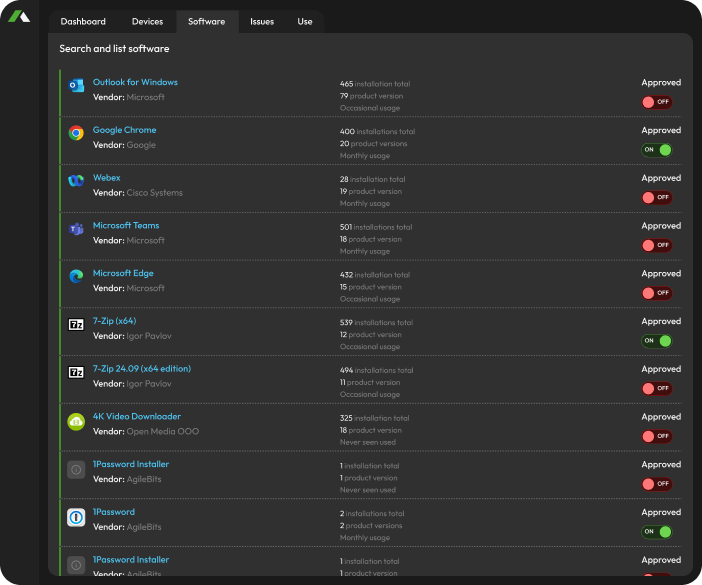Enable approval for 1Password Installer above 1Password
702x585 pixels.
click(x=657, y=484)
